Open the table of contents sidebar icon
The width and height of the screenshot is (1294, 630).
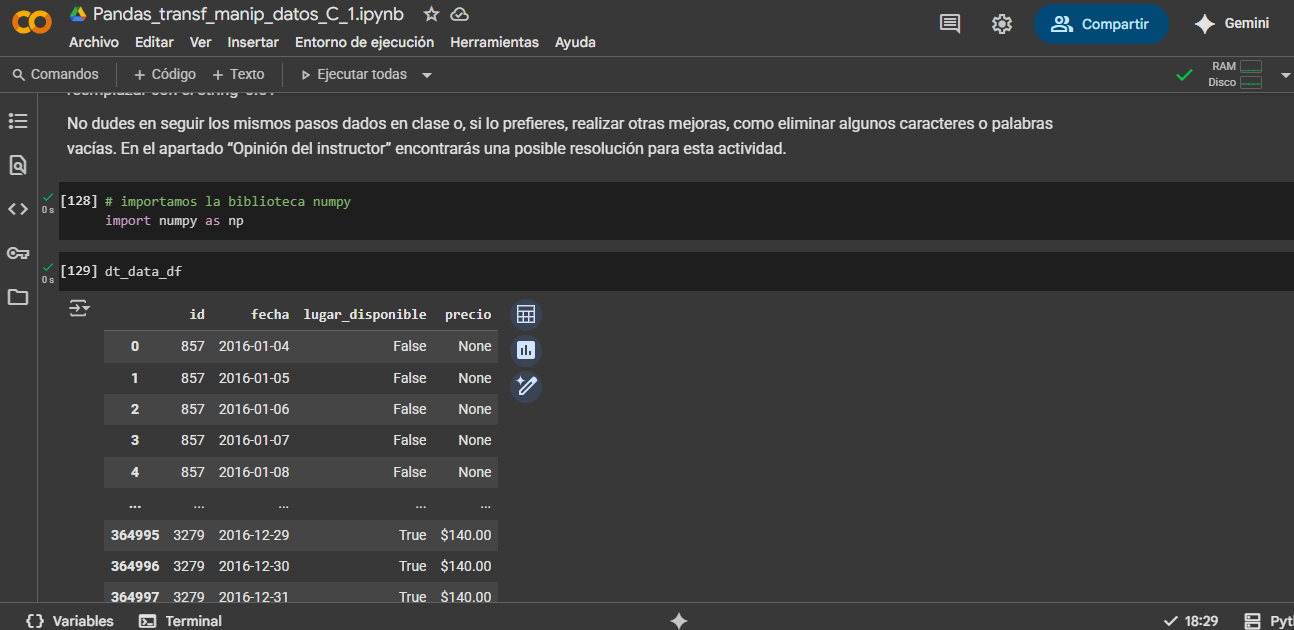click(x=18, y=121)
